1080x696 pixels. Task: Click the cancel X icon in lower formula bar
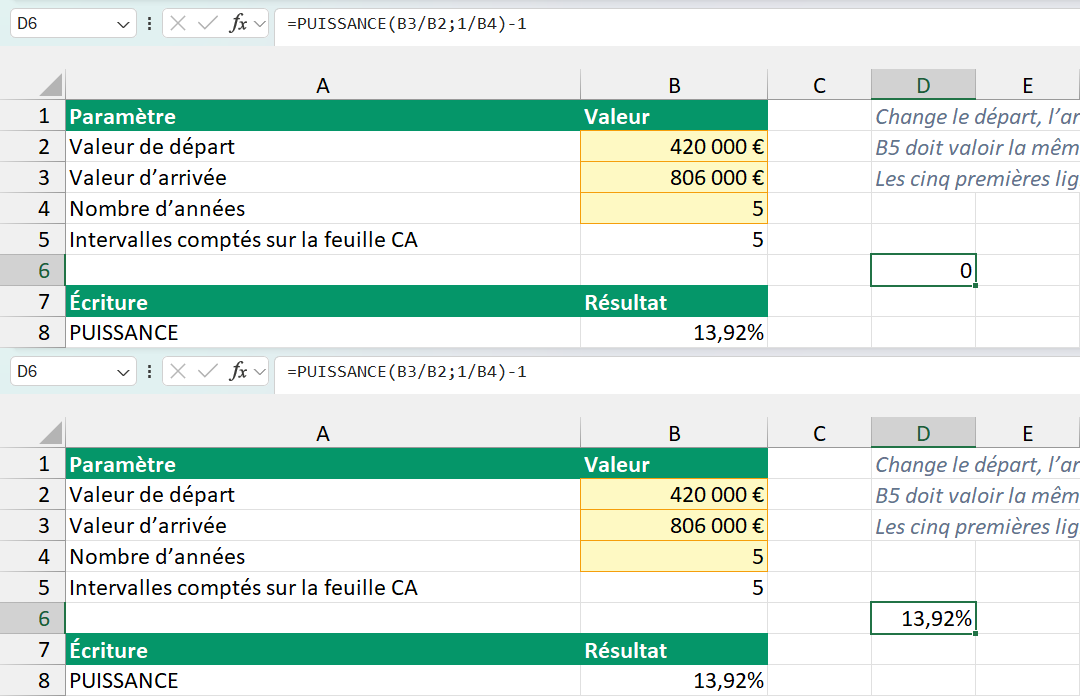pos(178,372)
